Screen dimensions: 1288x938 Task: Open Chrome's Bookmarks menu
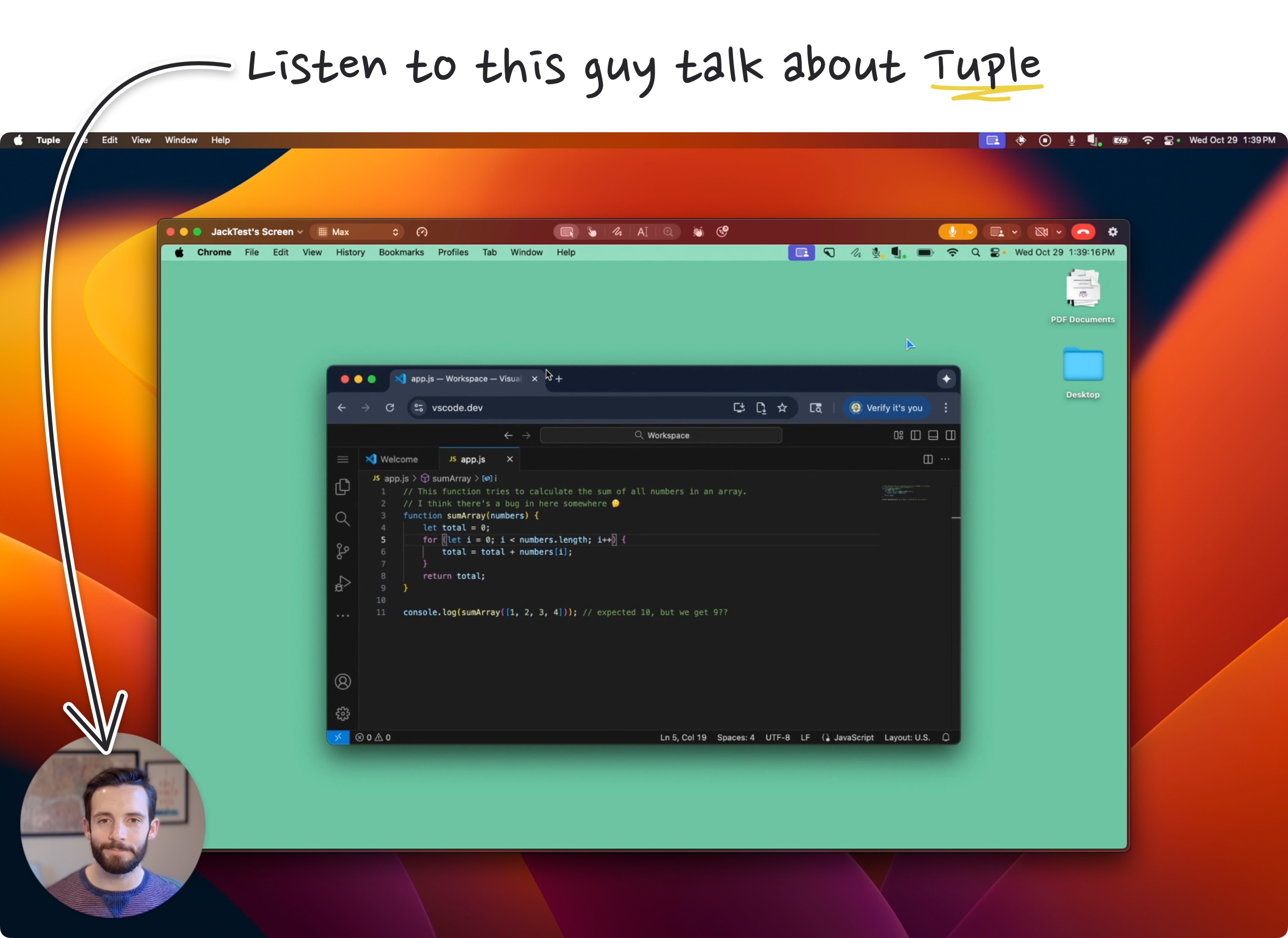[401, 252]
